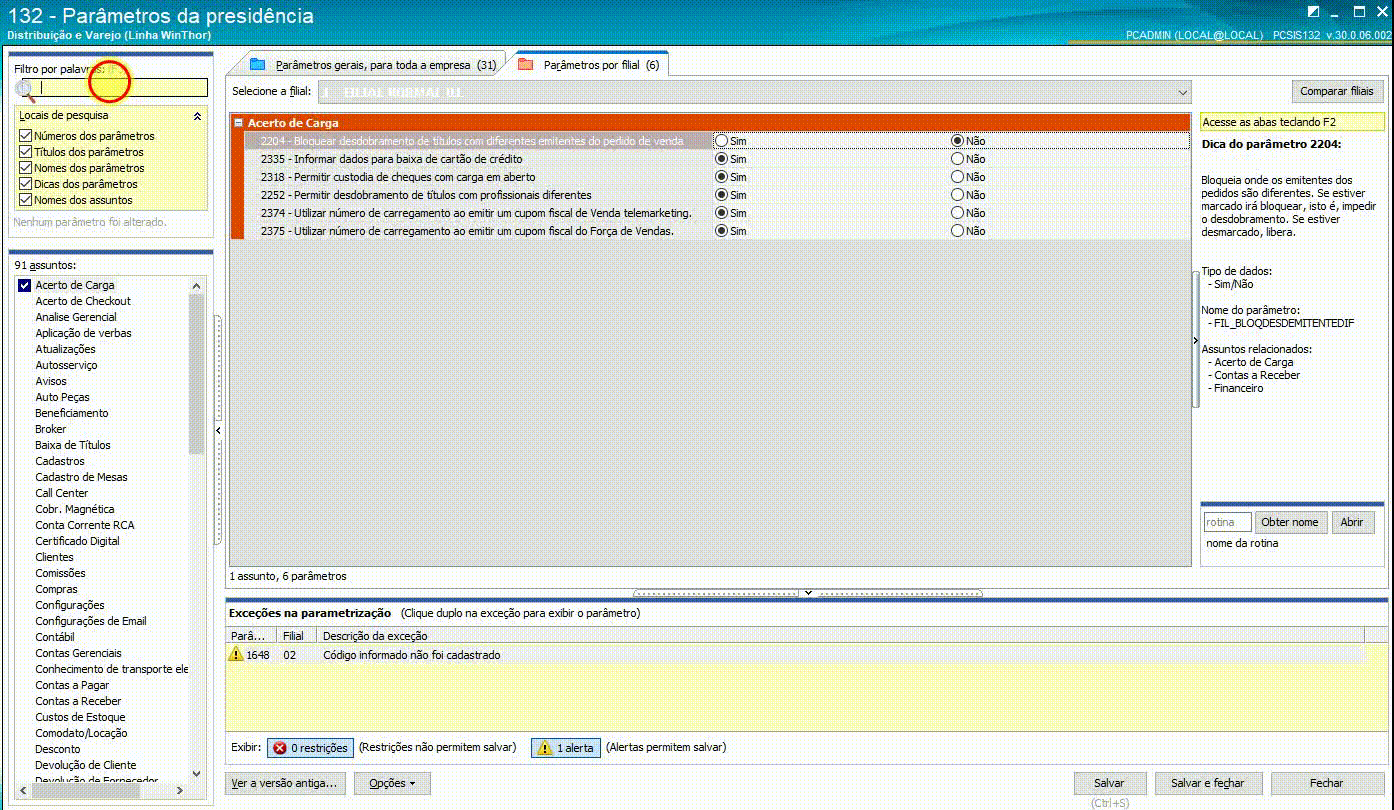The height and width of the screenshot is (810, 1394).
Task: Toggle Números dos parâmetros checkbox
Action: pyautogui.click(x=26, y=136)
